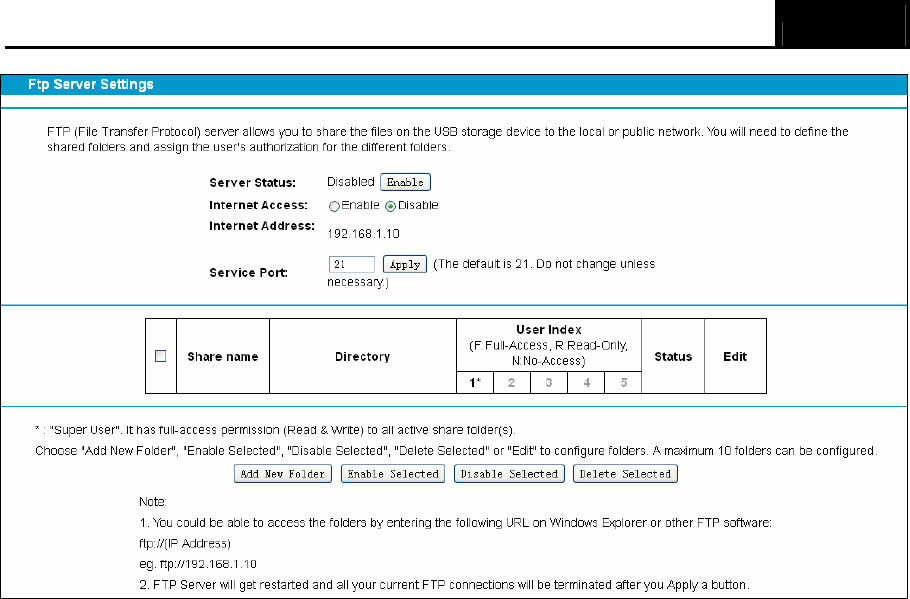The width and height of the screenshot is (910, 599).
Task: Click the example URL ftp://192.168.1.10
Action: click(x=208, y=564)
